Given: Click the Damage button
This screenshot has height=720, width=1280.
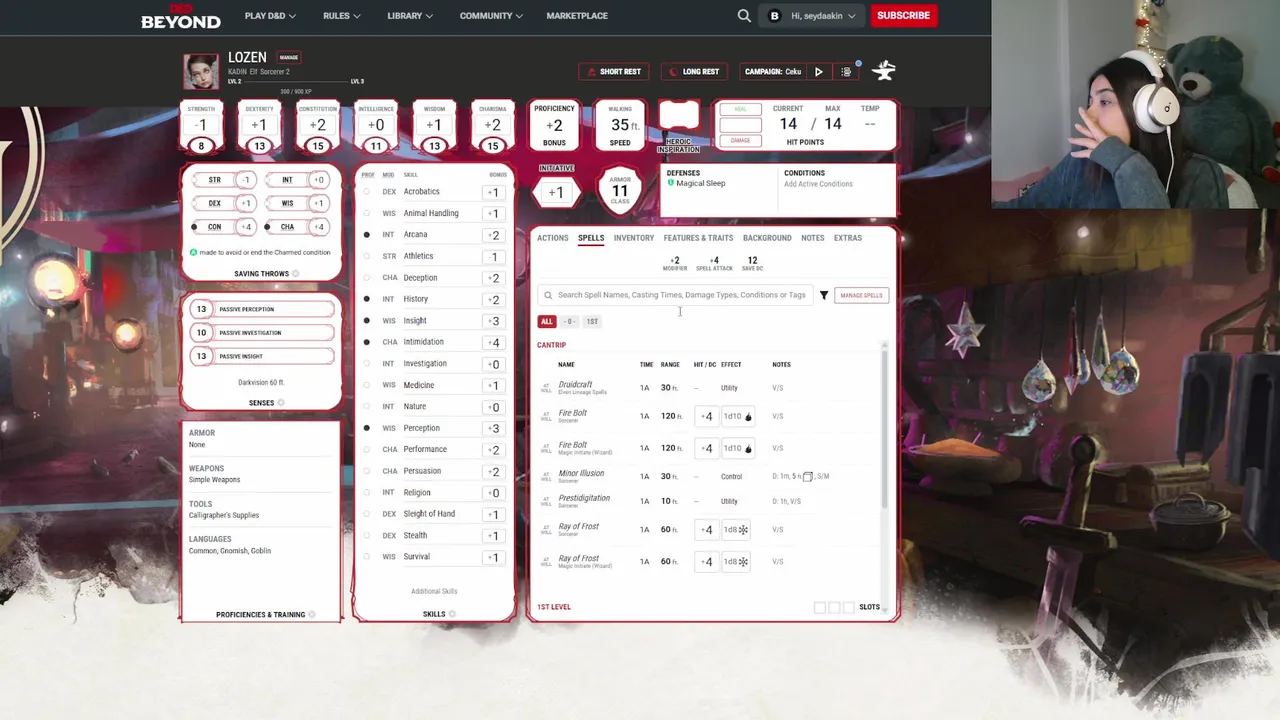Looking at the screenshot, I should click(x=741, y=141).
